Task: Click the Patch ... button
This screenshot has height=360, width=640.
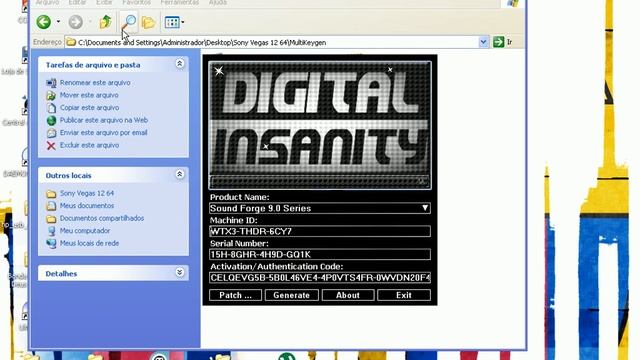Action: point(236,295)
